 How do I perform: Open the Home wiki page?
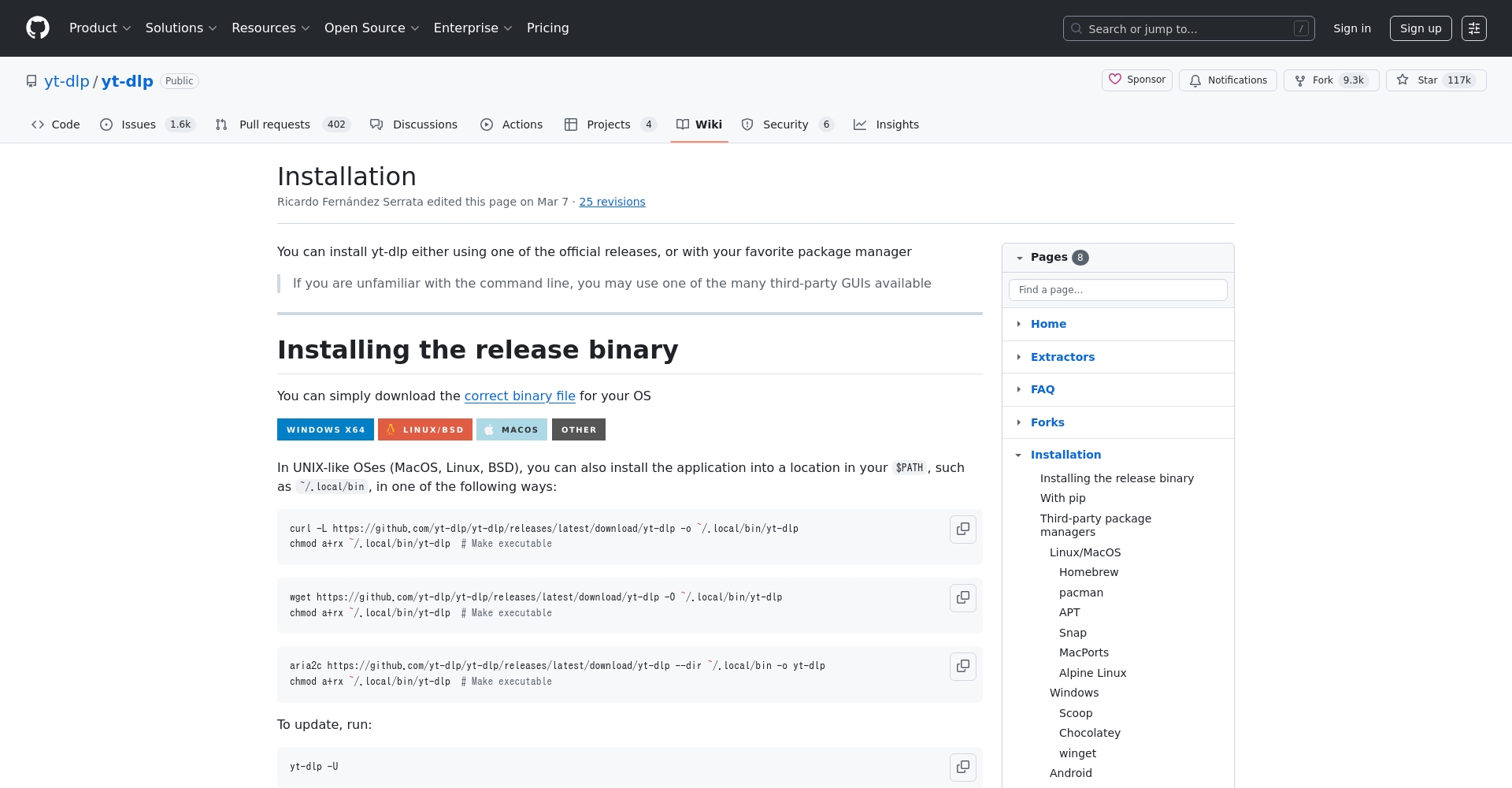click(x=1048, y=324)
